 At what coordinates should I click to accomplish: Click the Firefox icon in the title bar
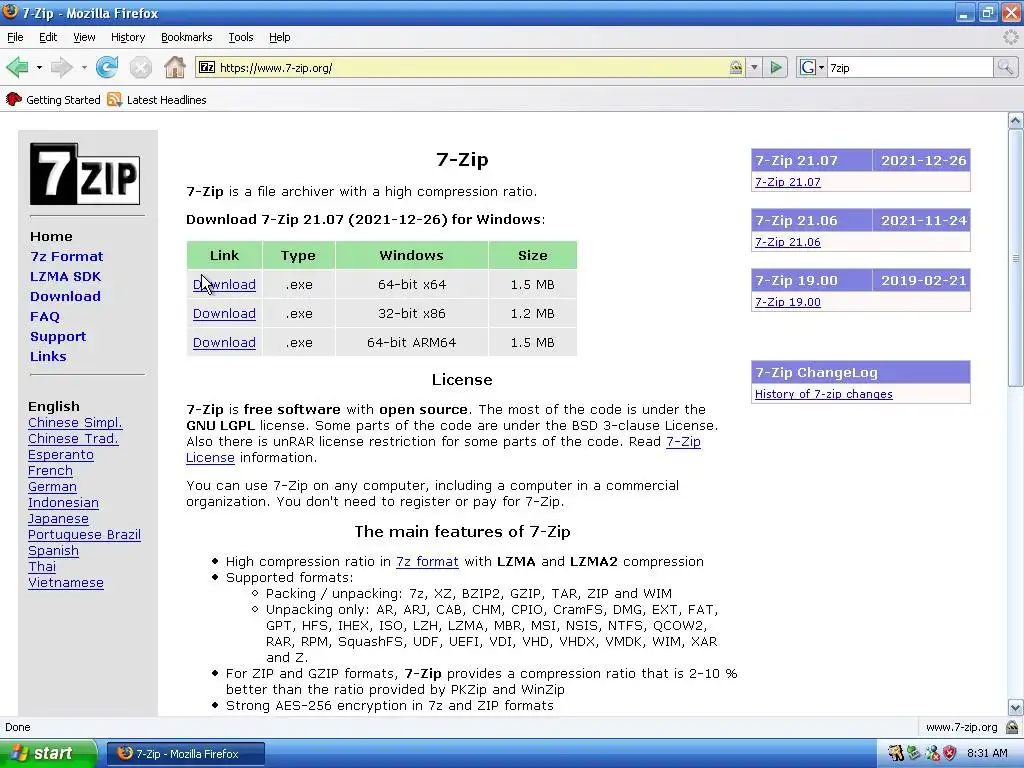coord(10,12)
